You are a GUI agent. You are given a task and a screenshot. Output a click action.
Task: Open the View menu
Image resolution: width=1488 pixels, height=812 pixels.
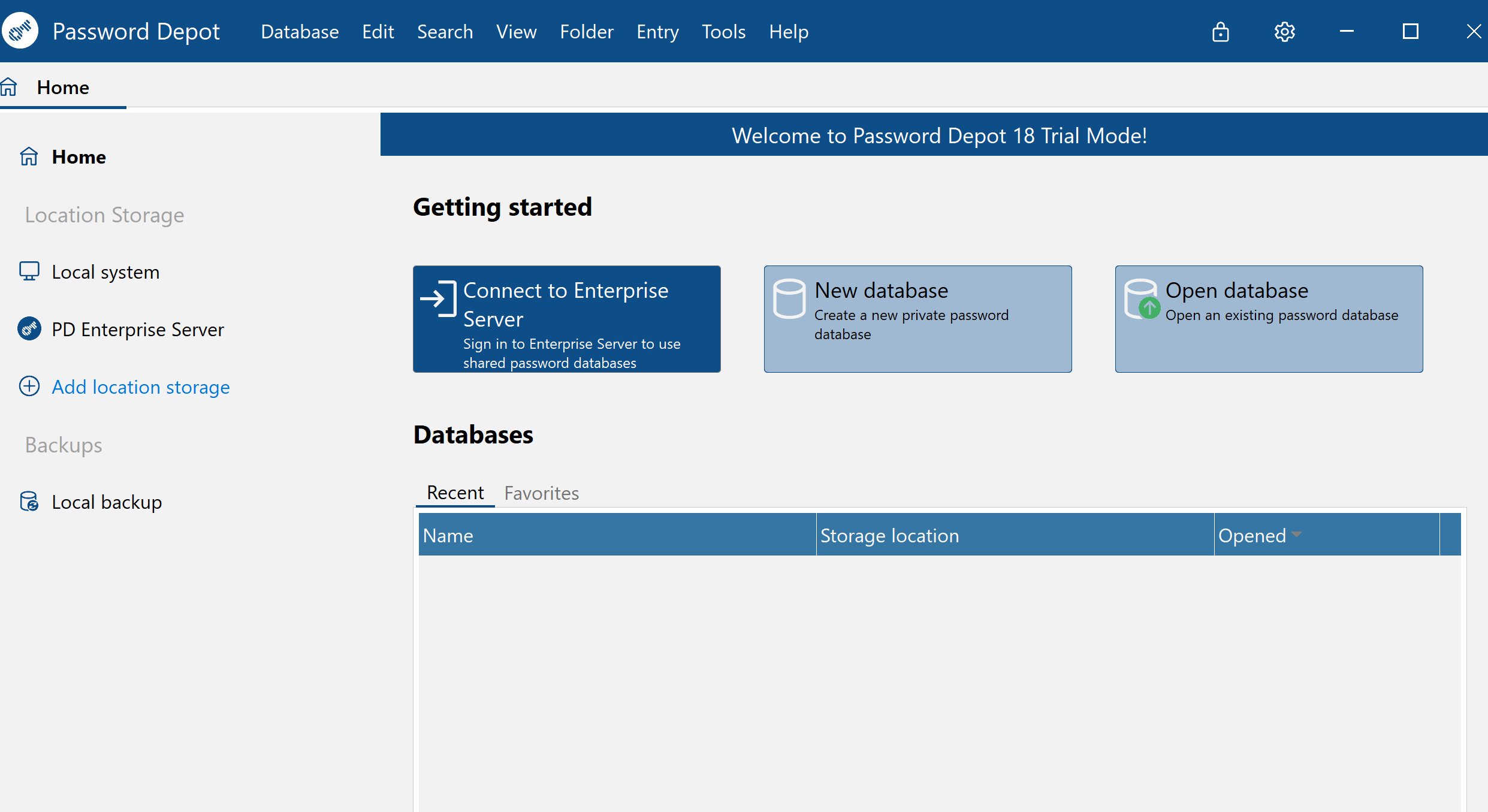(516, 31)
